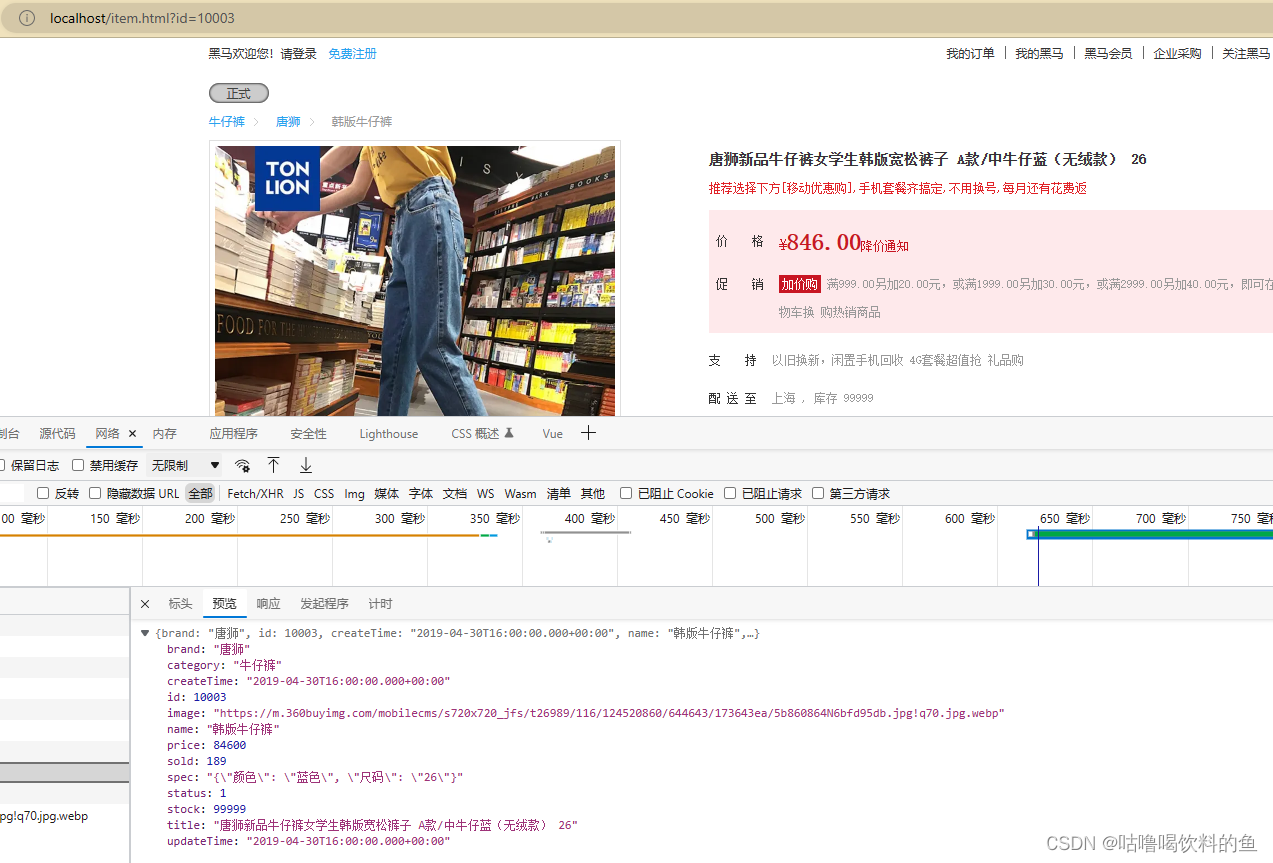
Task: Filter requests by 全部
Action: pyautogui.click(x=200, y=493)
